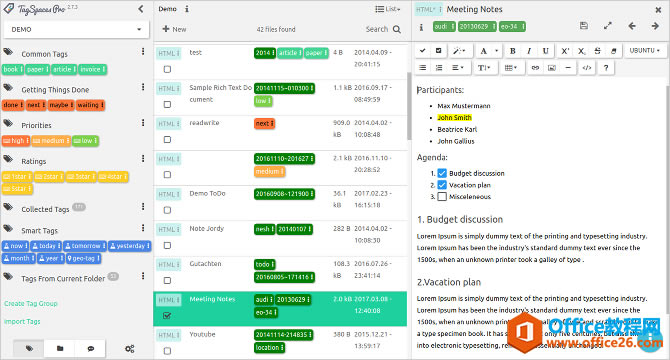This screenshot has width=670, height=360.
Task: Check the Miscelaneous agenda checkbox
Action: click(x=442, y=196)
